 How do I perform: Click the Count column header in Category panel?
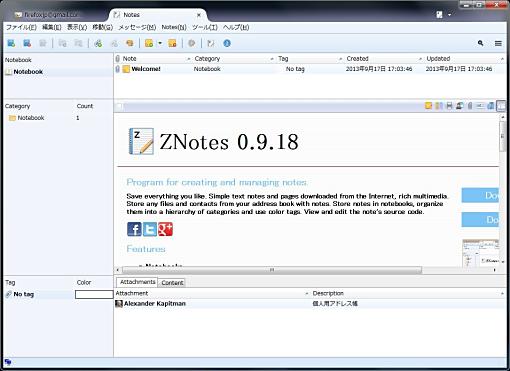coord(85,106)
